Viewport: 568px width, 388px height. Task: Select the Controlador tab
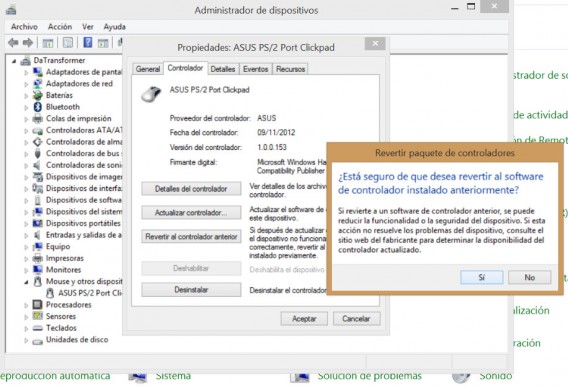(185, 68)
